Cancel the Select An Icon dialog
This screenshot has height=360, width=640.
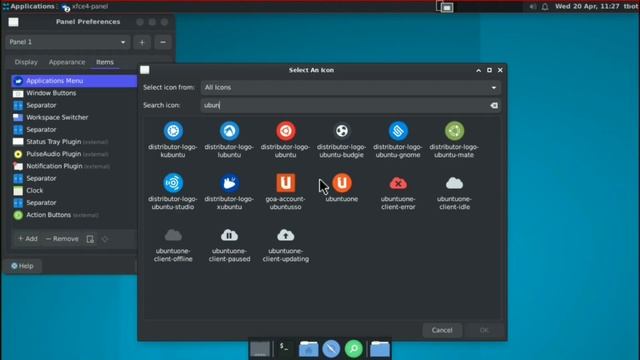click(x=442, y=330)
